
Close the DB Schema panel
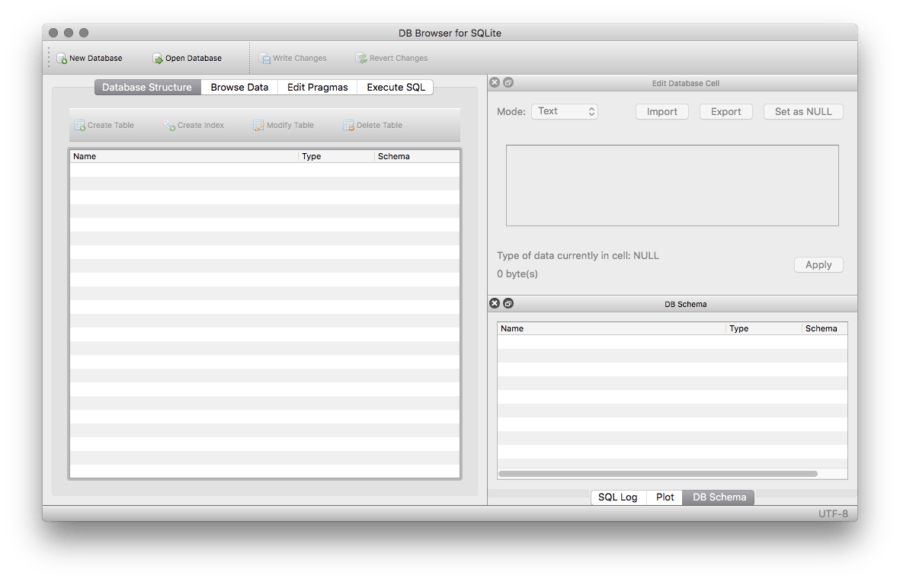click(x=495, y=303)
